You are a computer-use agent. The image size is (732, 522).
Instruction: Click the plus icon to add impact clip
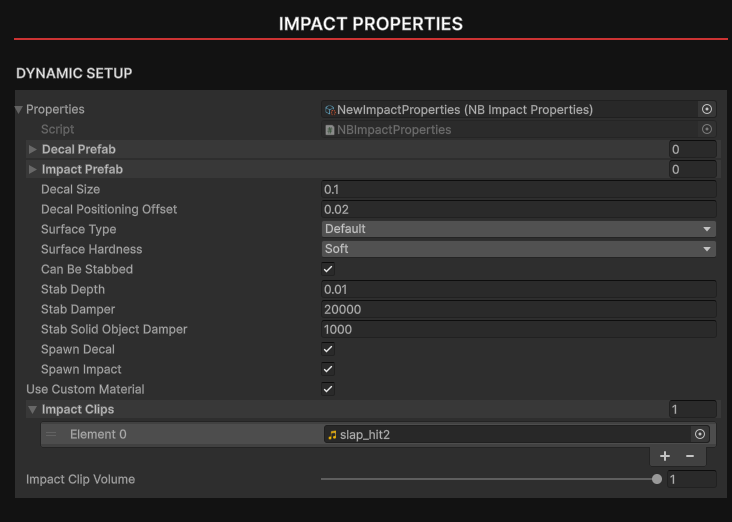tap(665, 456)
